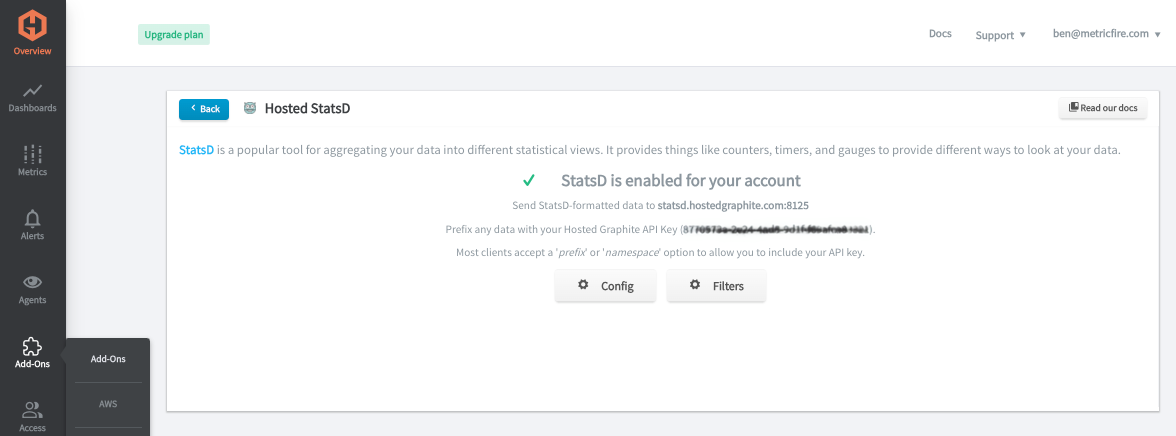Click the Docs menu item
Image resolution: width=1176 pixels, height=436 pixels.
coord(939,34)
